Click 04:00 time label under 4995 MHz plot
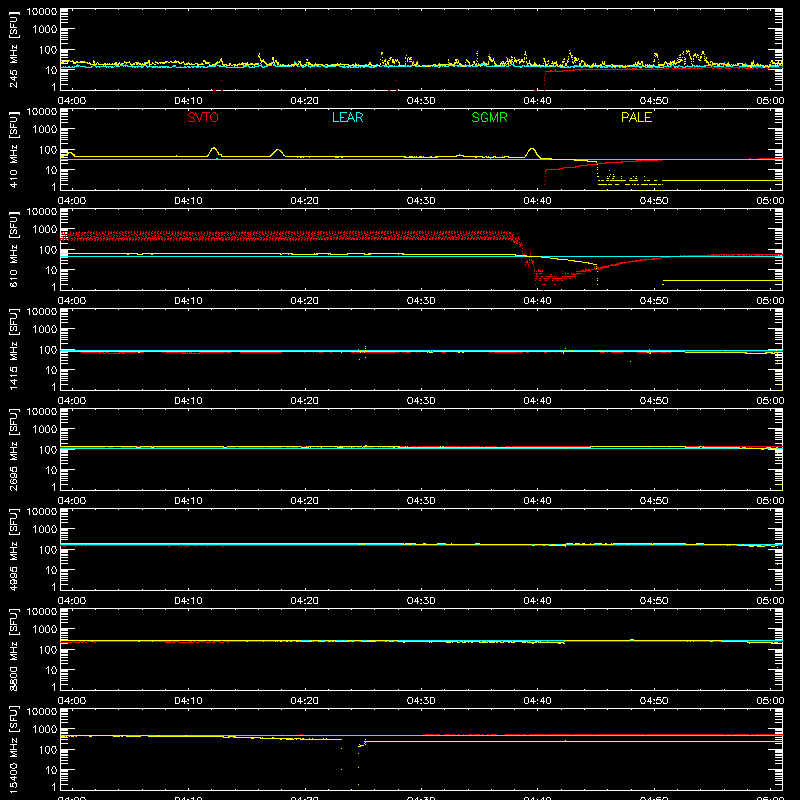The width and height of the screenshot is (800, 800). tap(71, 601)
